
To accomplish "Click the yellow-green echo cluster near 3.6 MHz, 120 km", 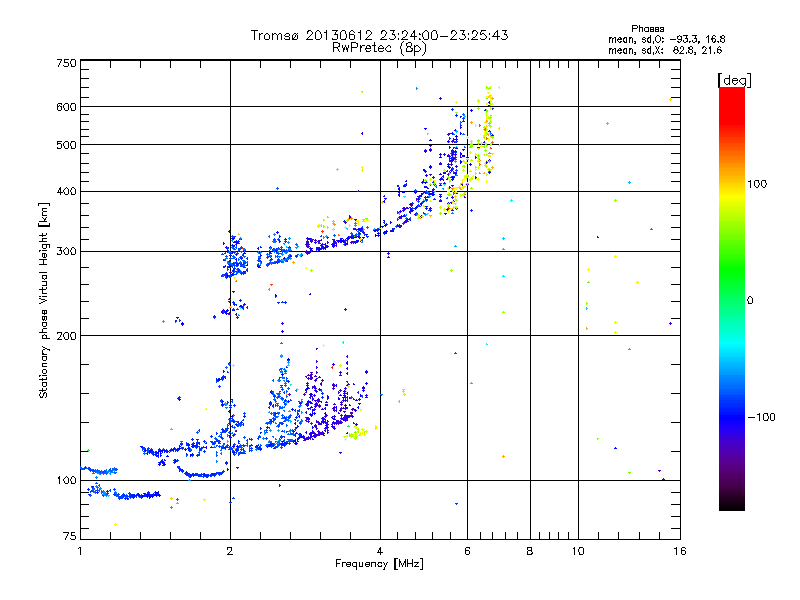I will coord(355,434).
